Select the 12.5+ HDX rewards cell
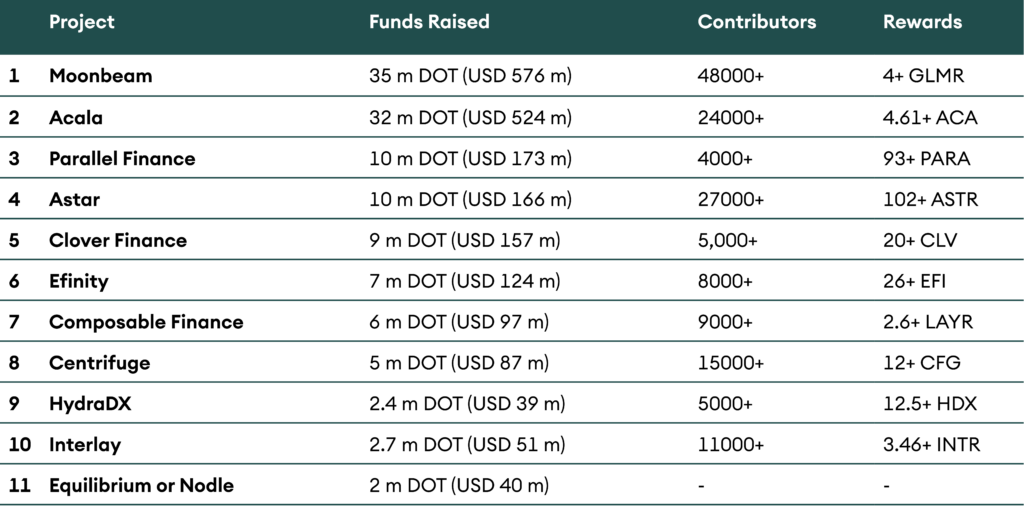The image size is (1024, 509). point(930,404)
